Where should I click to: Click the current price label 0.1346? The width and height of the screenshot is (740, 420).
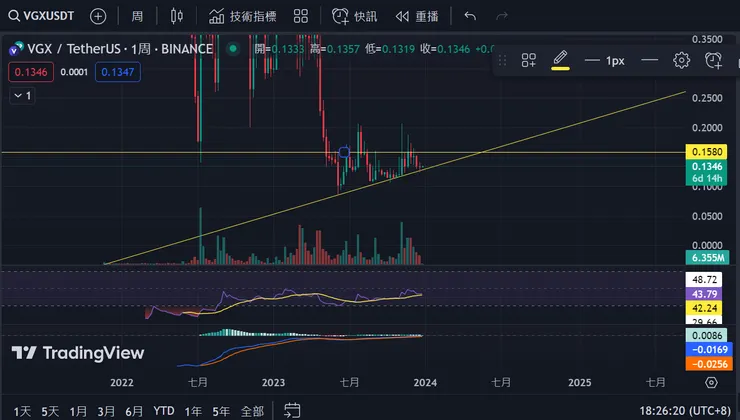pyautogui.click(x=706, y=166)
